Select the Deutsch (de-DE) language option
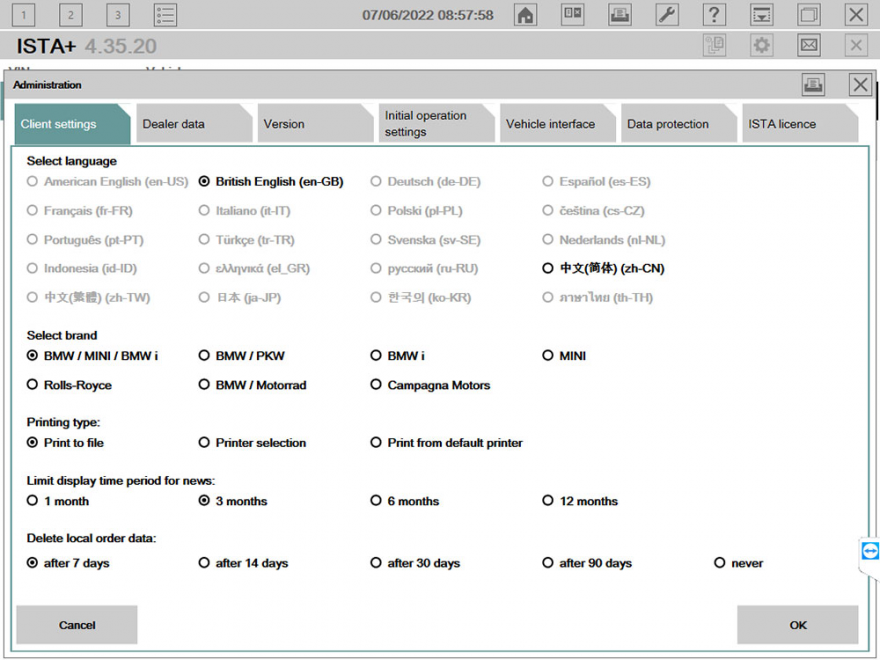The image size is (880, 660). [x=376, y=182]
